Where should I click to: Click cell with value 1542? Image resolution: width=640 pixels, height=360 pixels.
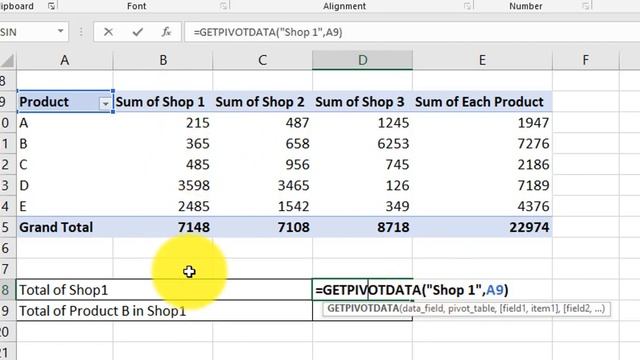click(262, 206)
